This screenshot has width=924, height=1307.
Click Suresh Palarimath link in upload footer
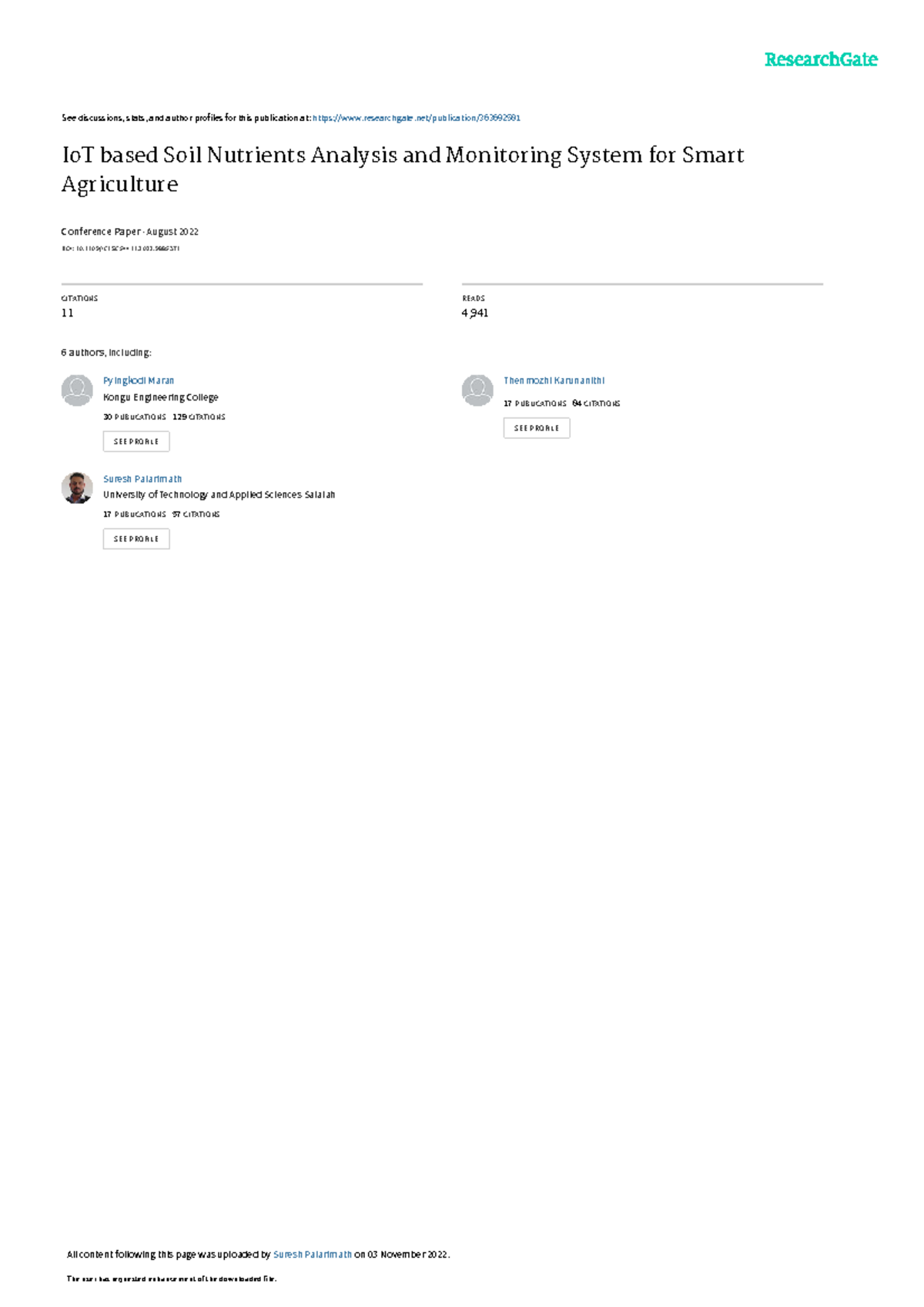[313, 1255]
